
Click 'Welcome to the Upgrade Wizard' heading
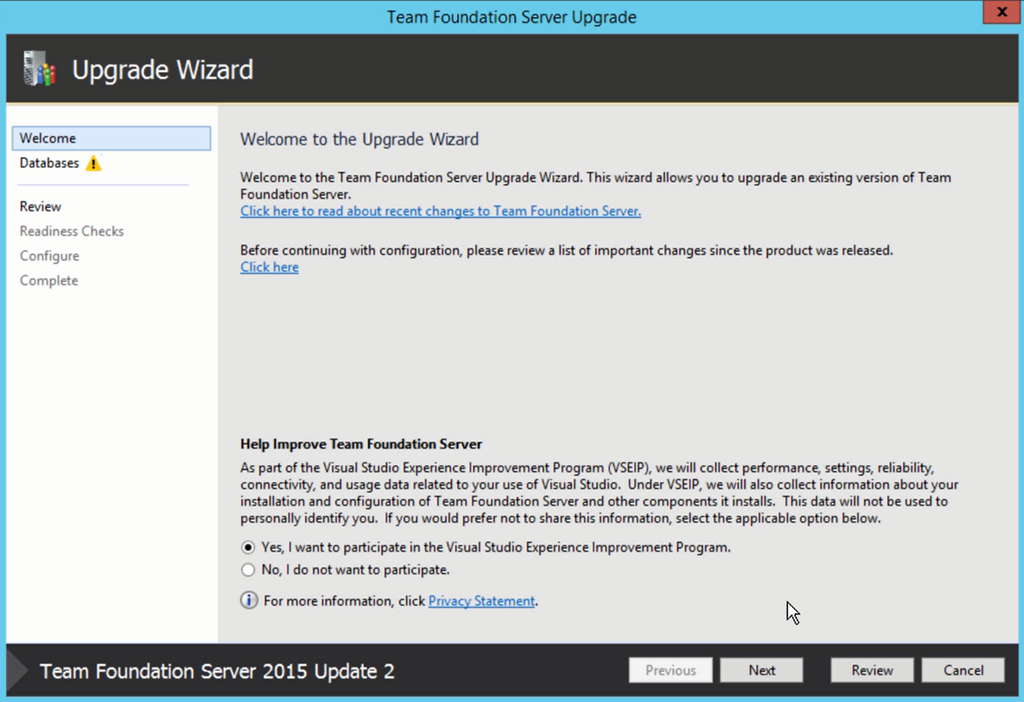coord(359,139)
